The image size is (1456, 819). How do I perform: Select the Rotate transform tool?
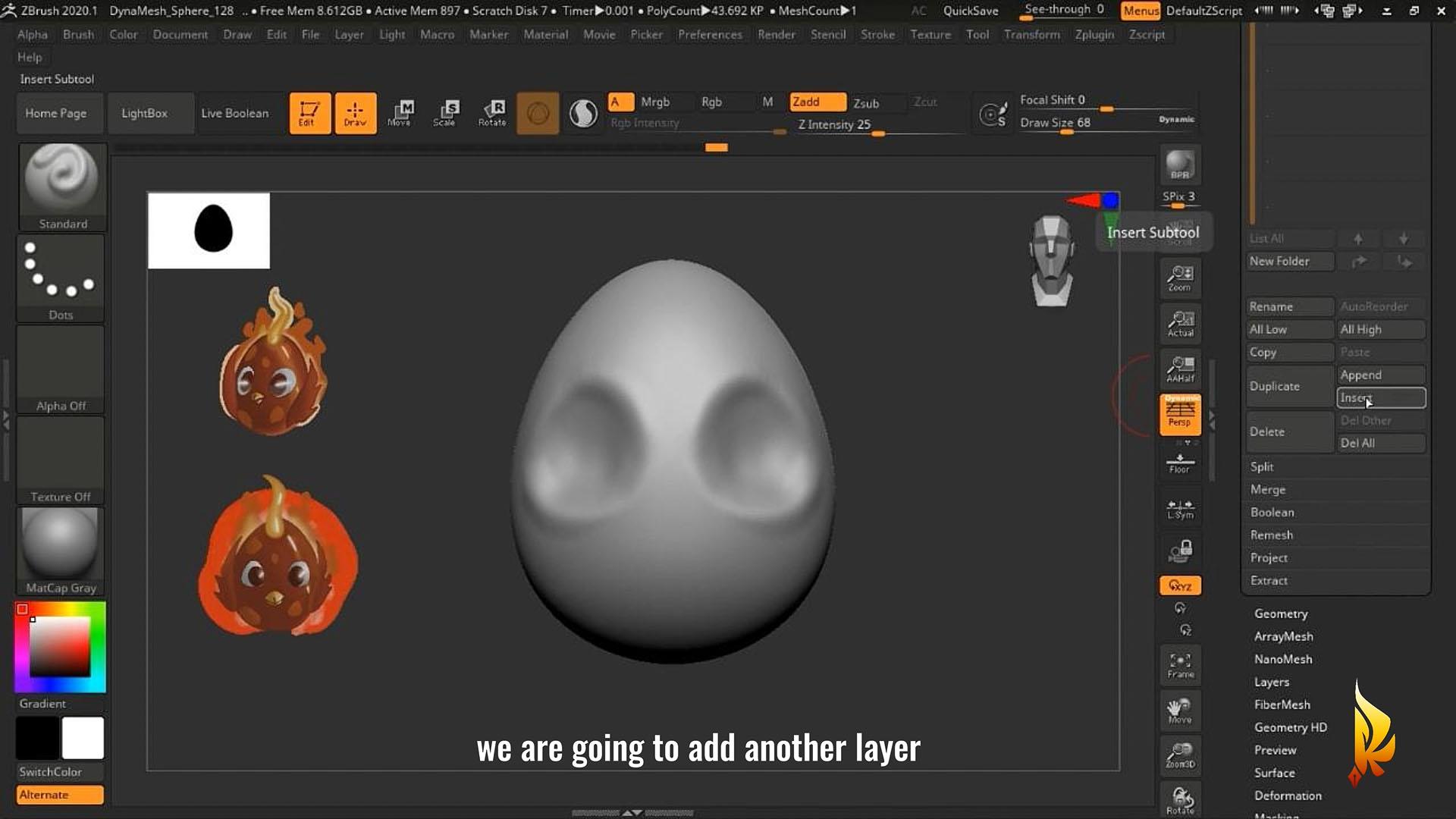tap(491, 113)
